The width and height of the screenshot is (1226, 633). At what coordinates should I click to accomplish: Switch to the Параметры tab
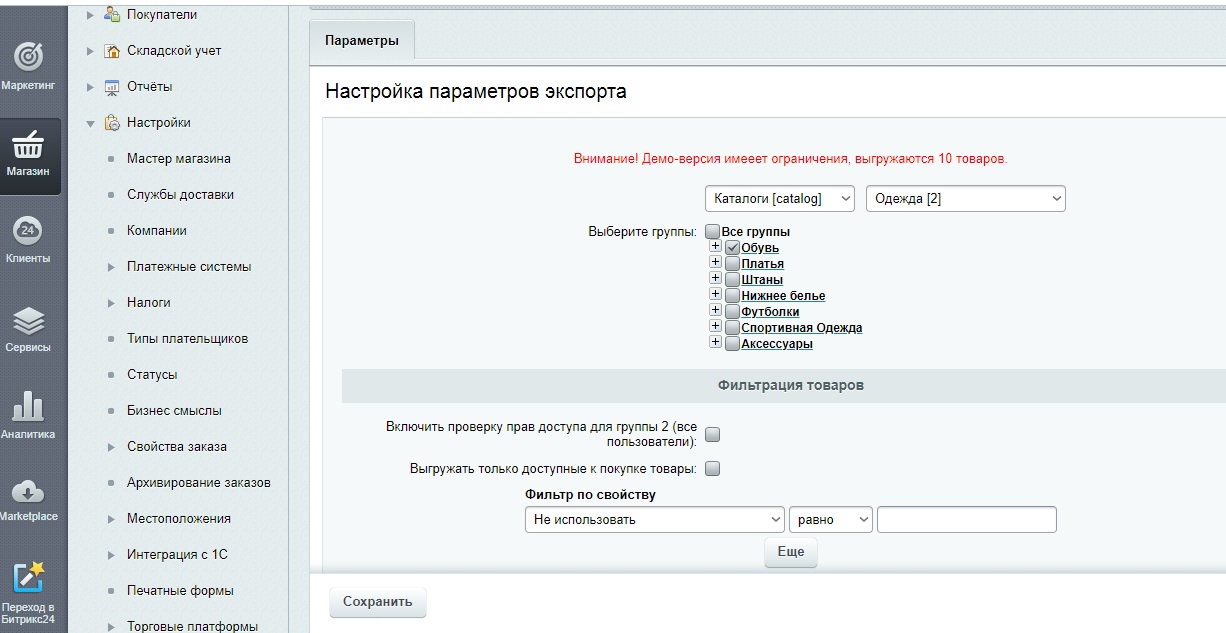[363, 41]
